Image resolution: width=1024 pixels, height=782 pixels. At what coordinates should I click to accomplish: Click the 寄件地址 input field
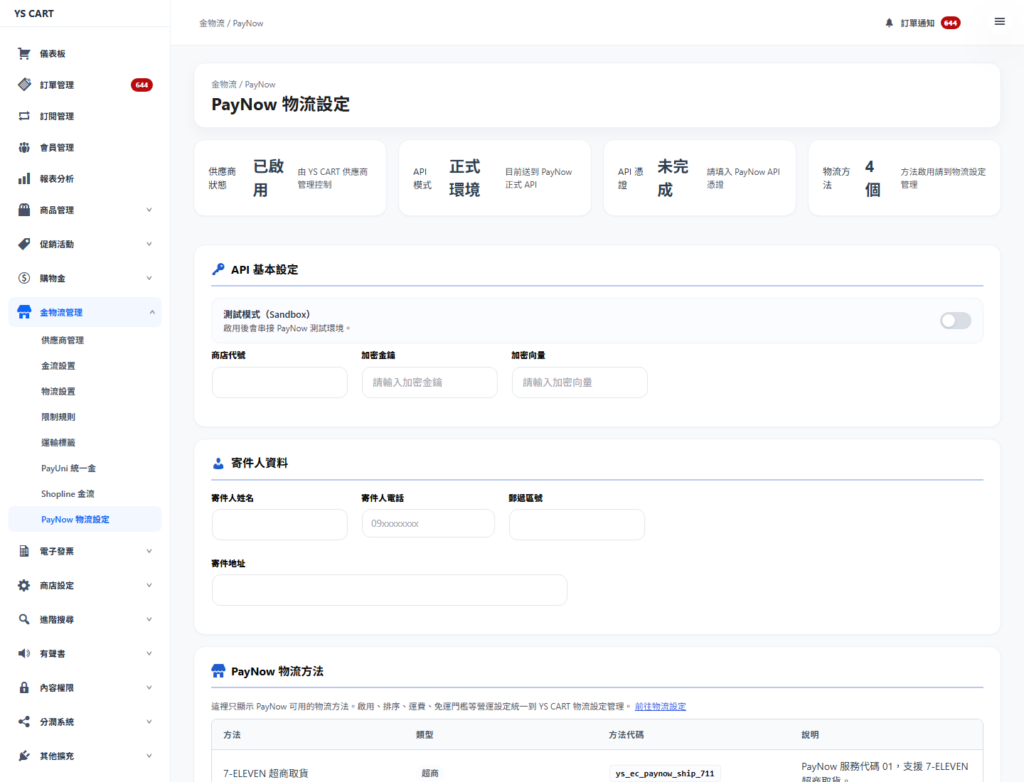pos(389,590)
